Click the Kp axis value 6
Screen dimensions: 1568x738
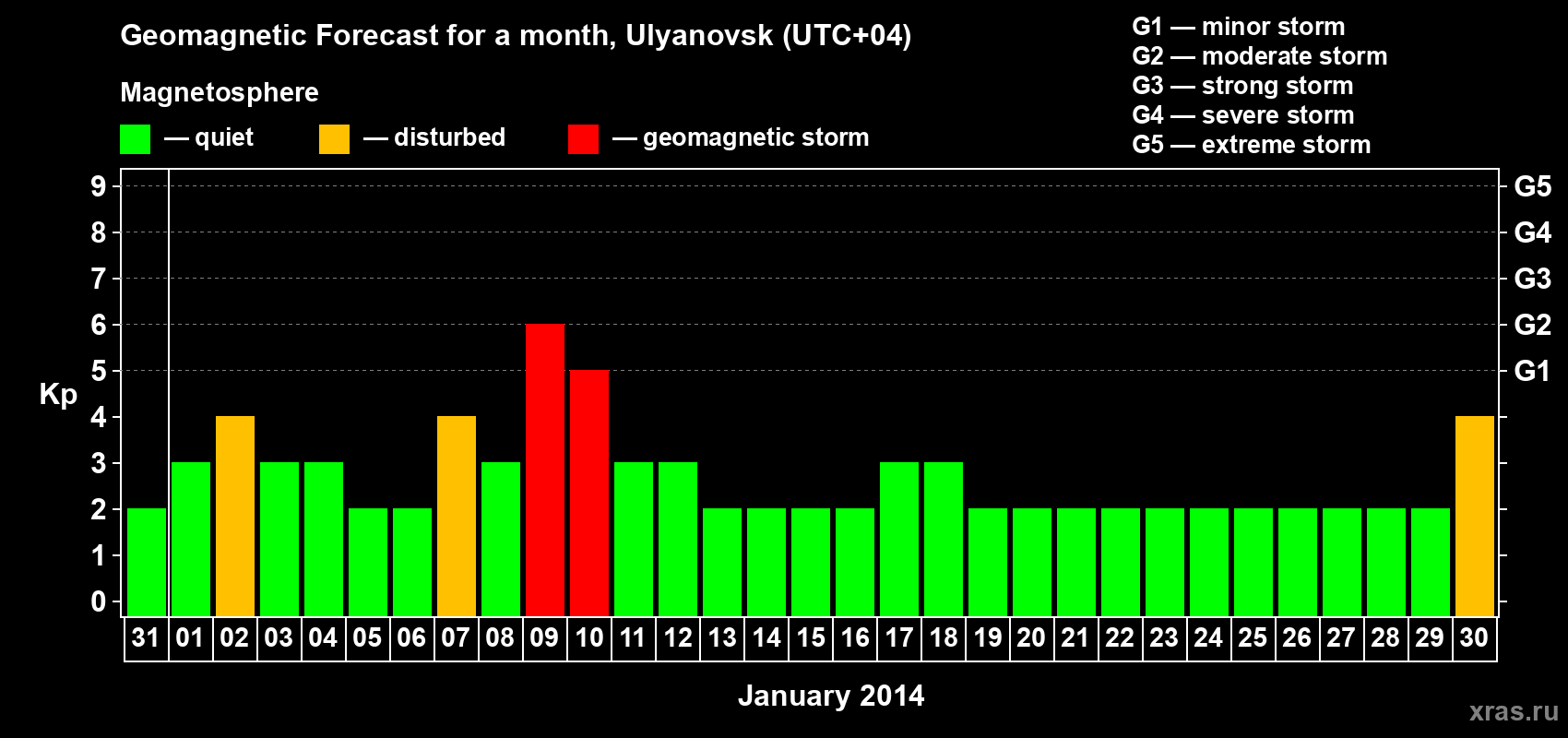(x=99, y=325)
